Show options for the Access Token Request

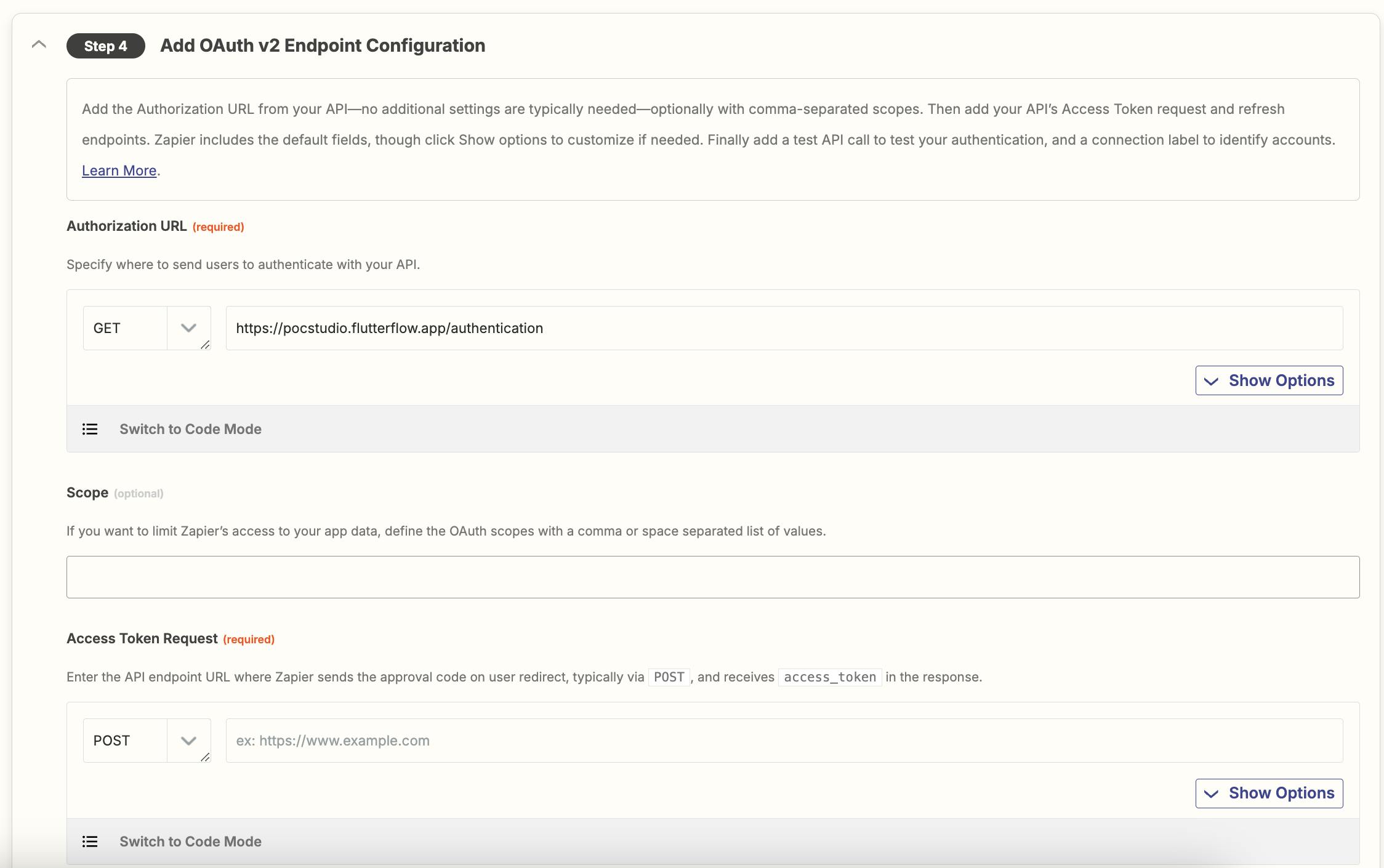point(1268,793)
